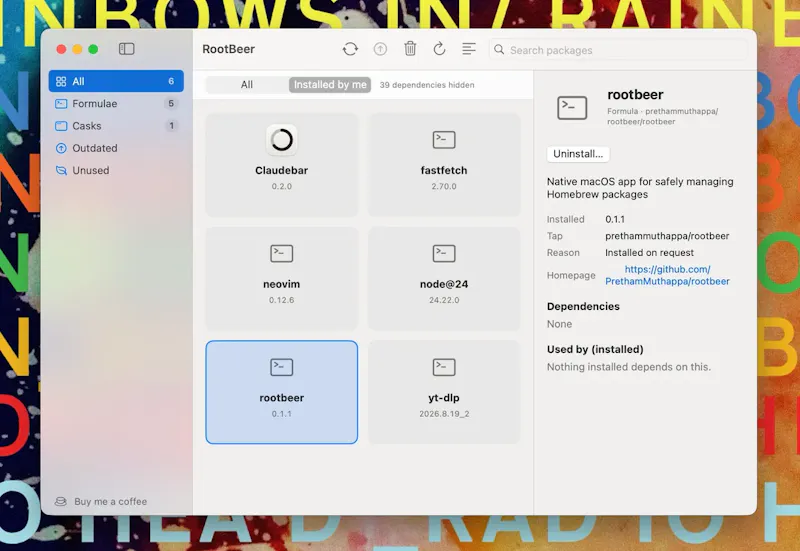This screenshot has width=800, height=551.
Task: Click the Claudebar version 0.2.0
Action: tap(282, 186)
